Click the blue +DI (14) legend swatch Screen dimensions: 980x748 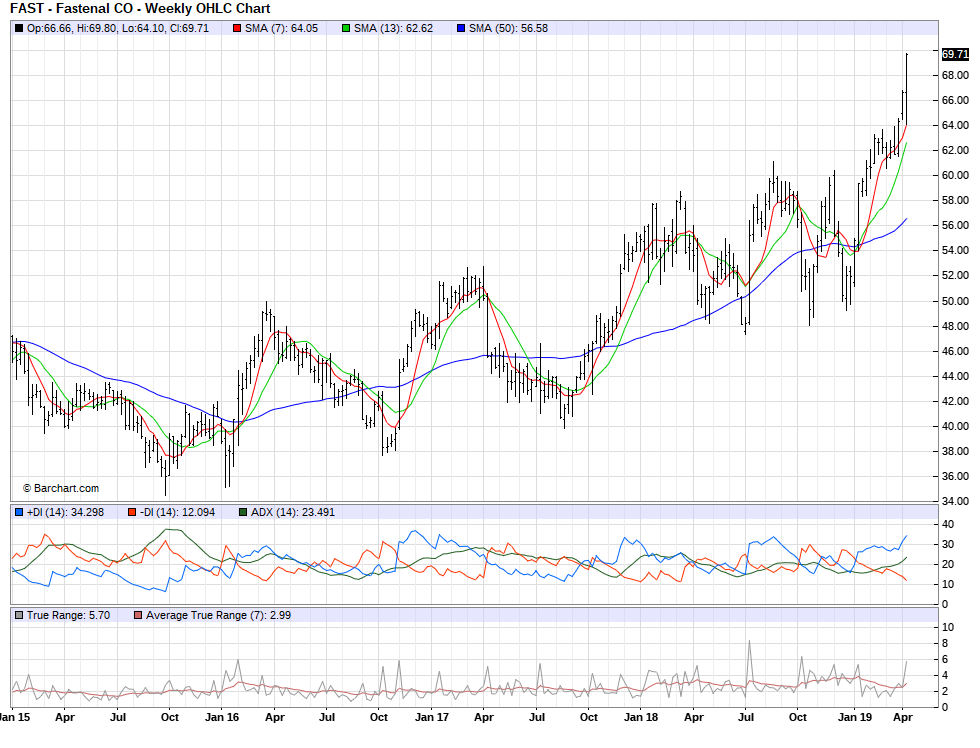click(19, 512)
